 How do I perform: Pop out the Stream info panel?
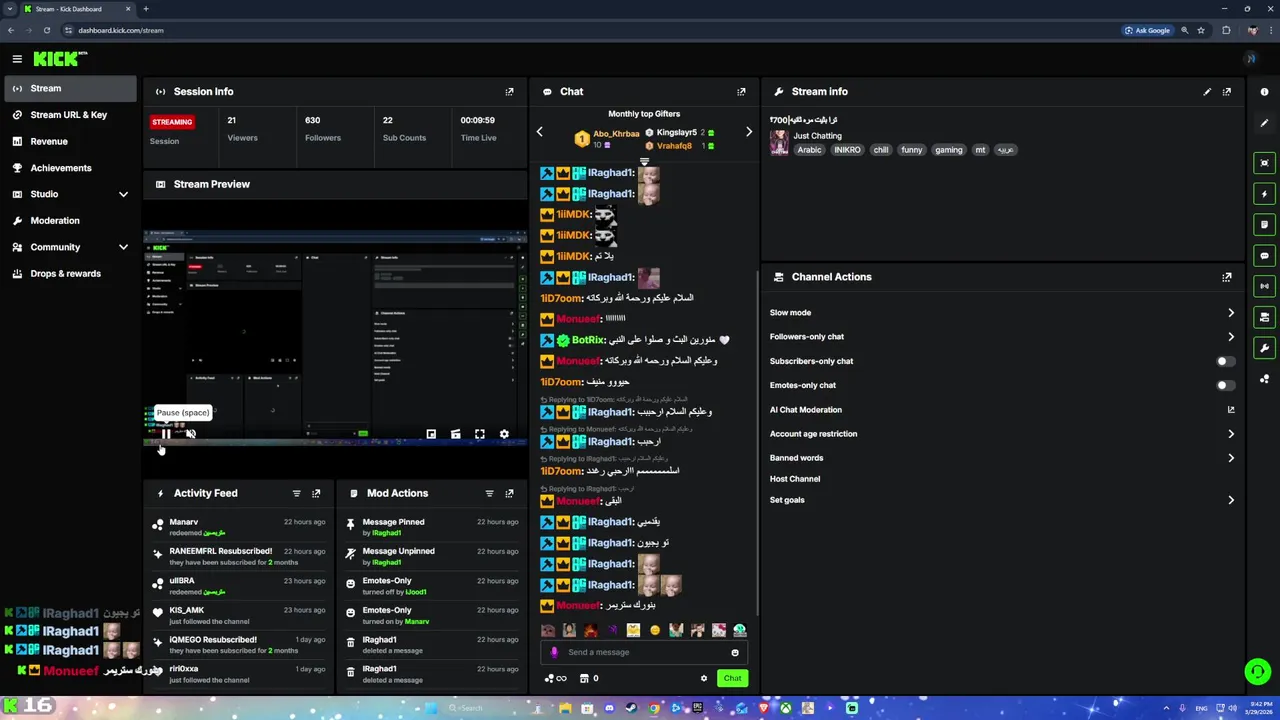[1227, 92]
